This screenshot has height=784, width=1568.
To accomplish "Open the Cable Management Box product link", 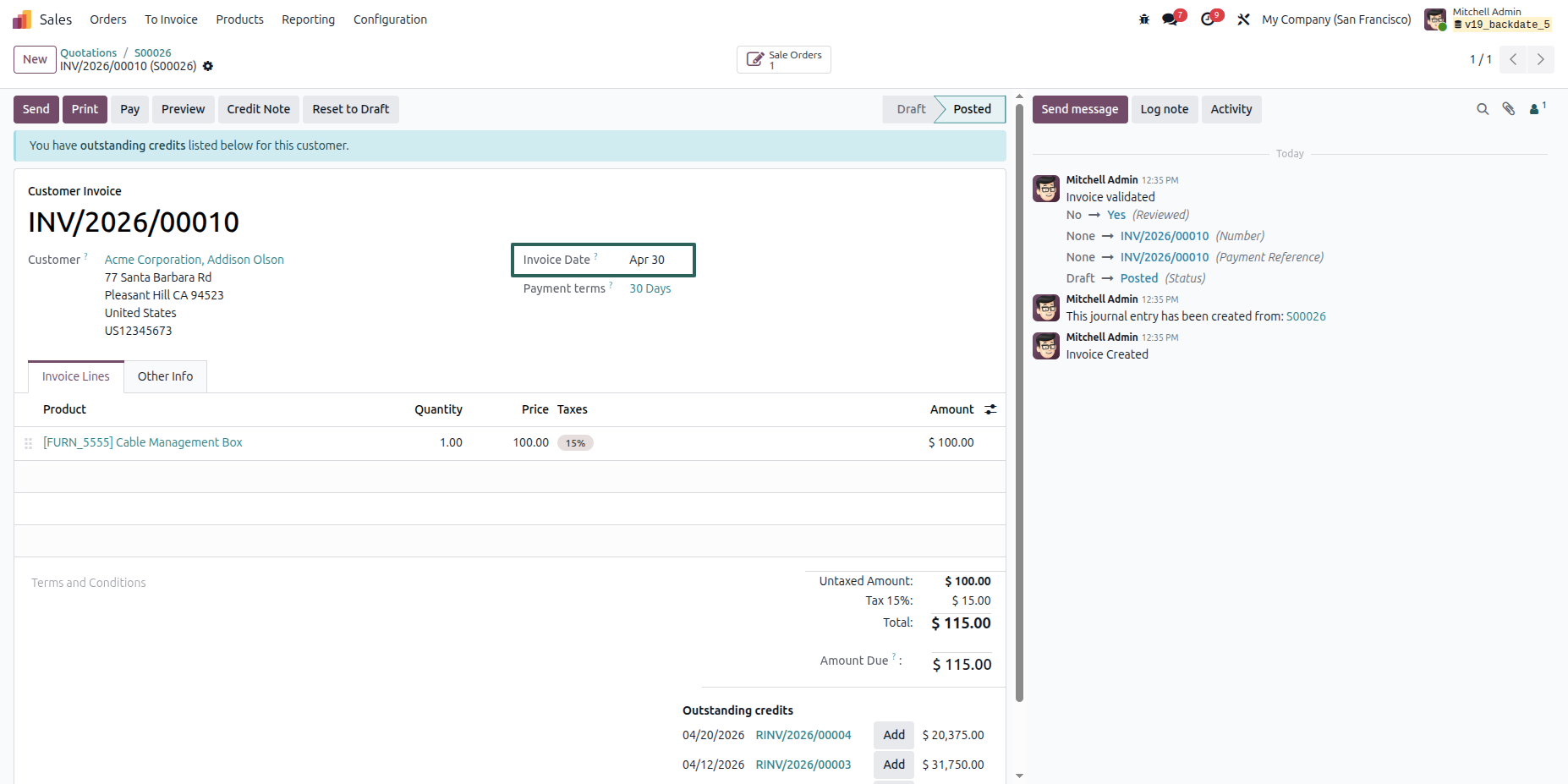I will point(143,442).
